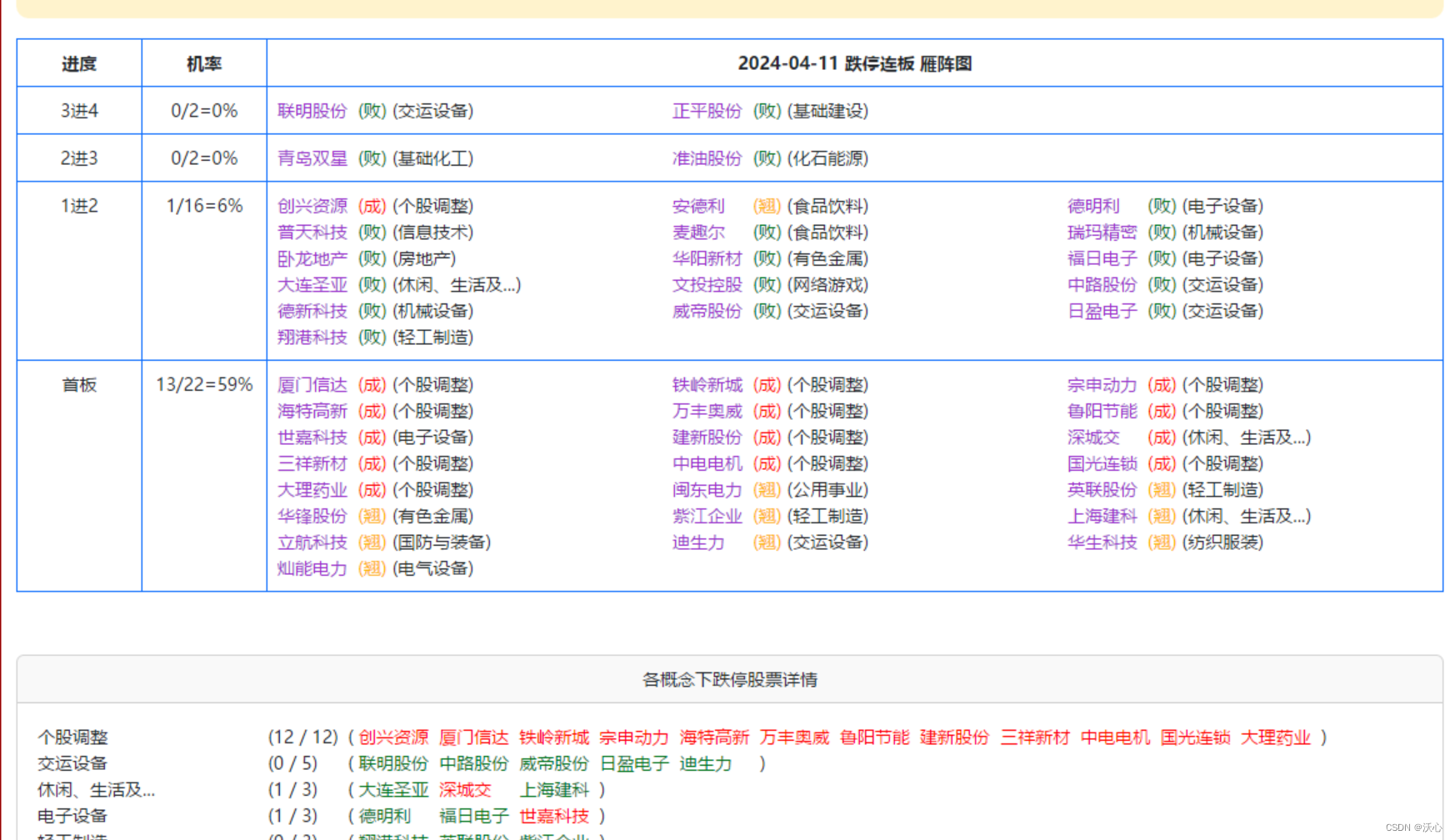Open 华生科技 stock link

1102,542
